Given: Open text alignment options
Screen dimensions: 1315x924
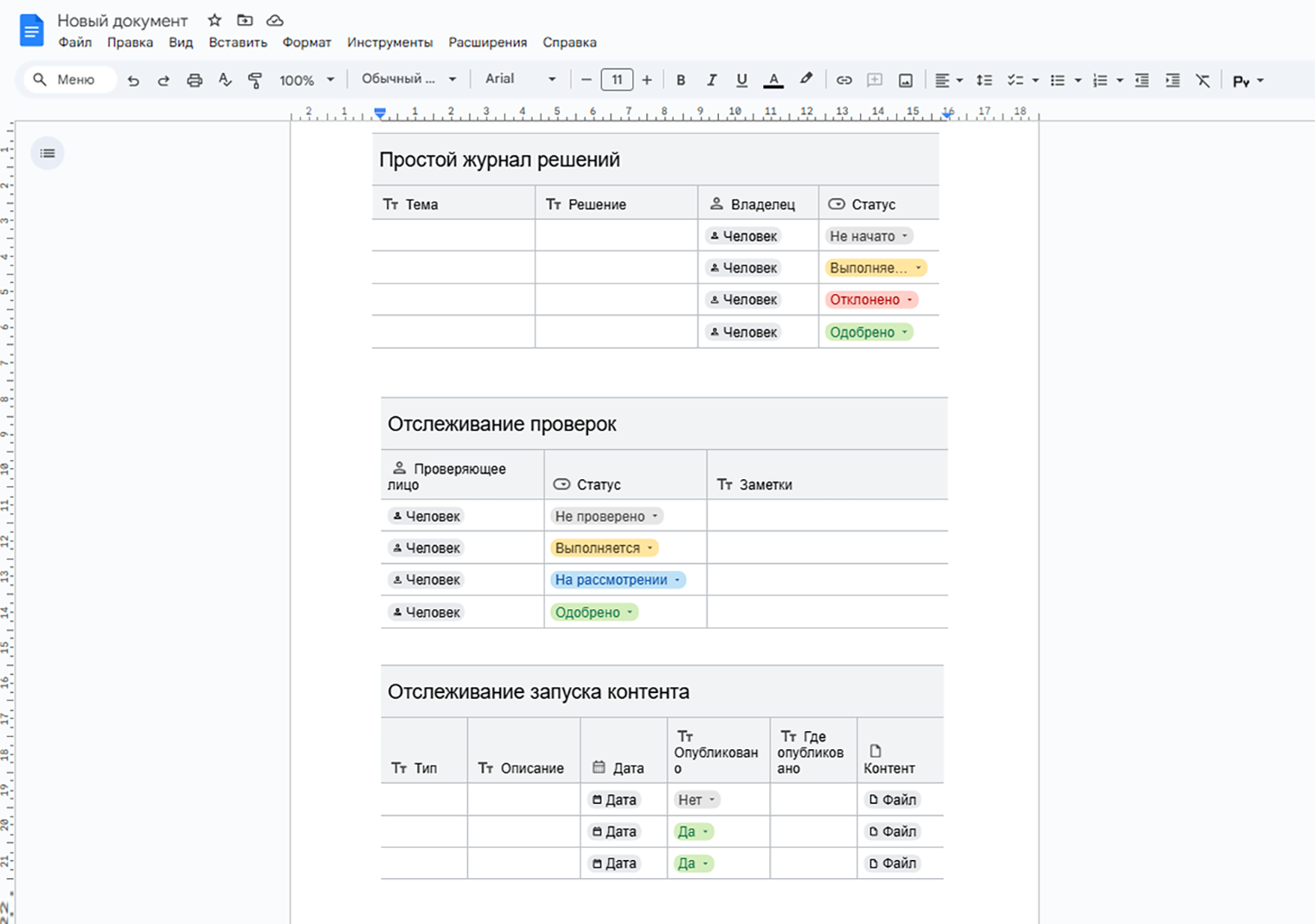Looking at the screenshot, I should 949,80.
